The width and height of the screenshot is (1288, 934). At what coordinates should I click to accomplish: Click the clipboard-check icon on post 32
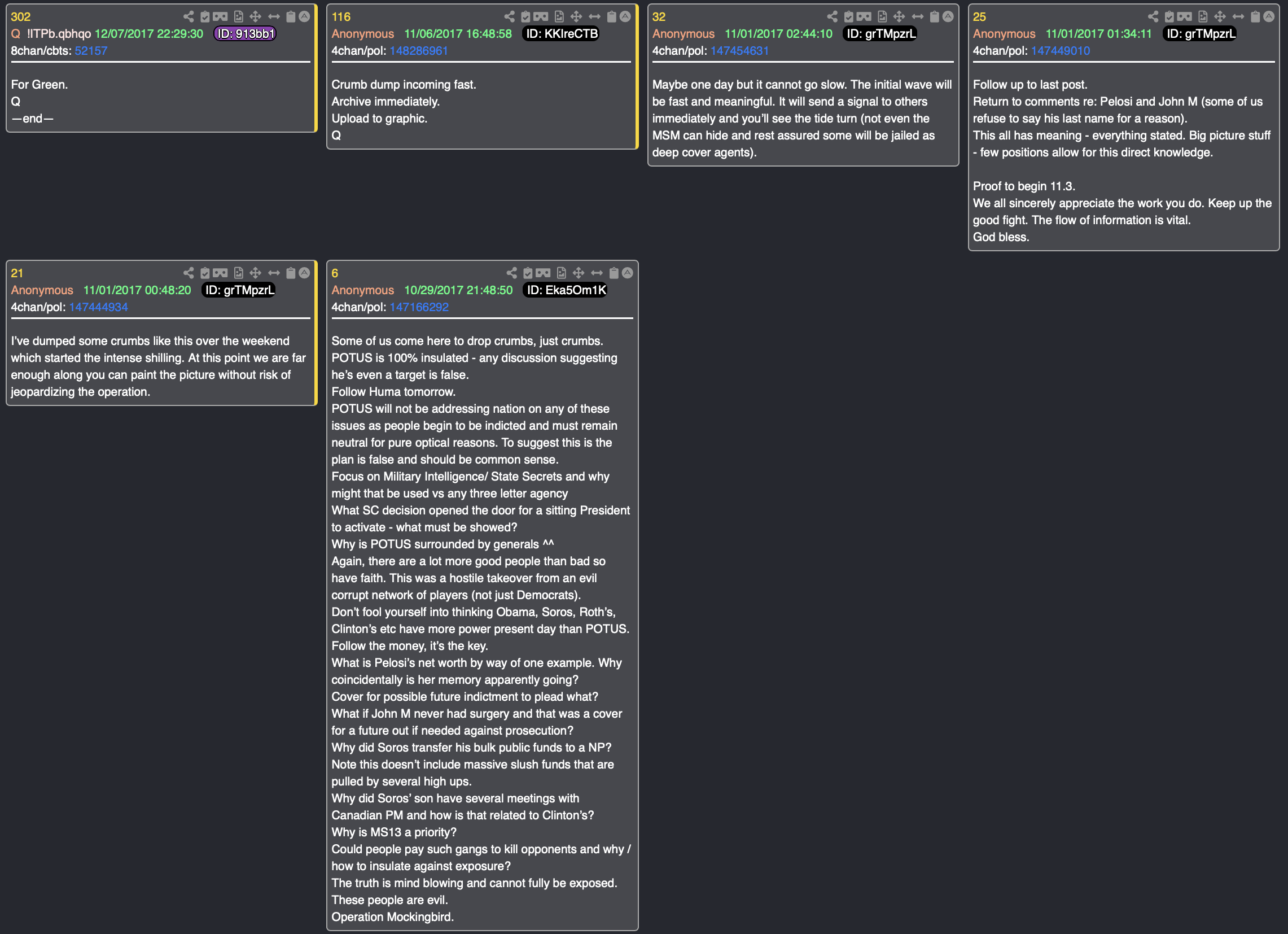click(849, 16)
